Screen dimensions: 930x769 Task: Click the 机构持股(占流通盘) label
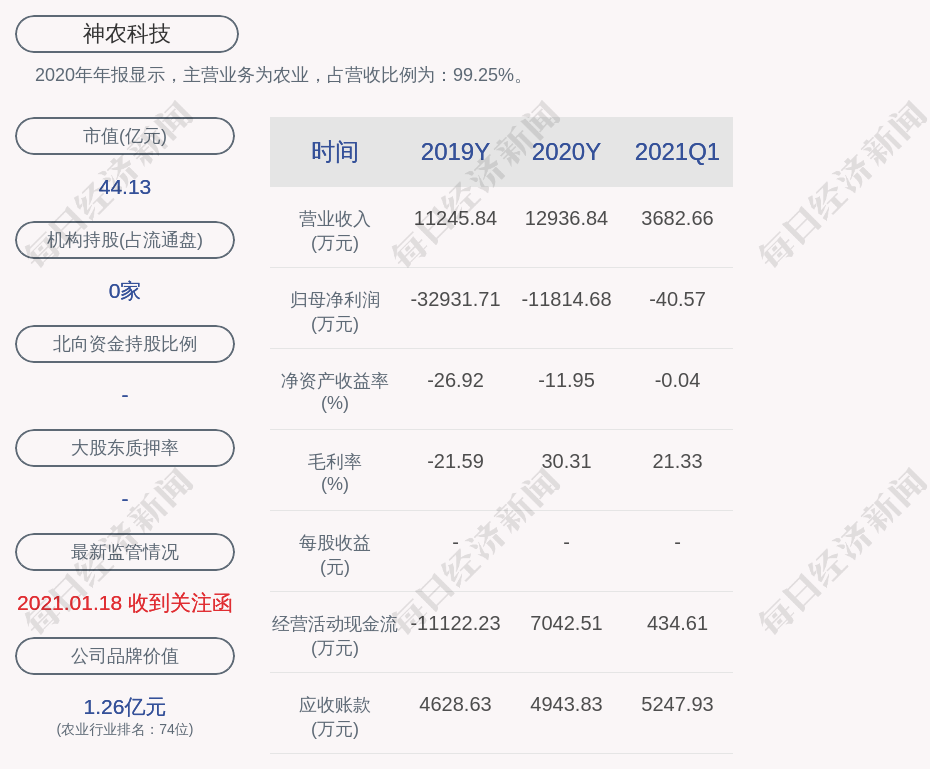tap(125, 240)
